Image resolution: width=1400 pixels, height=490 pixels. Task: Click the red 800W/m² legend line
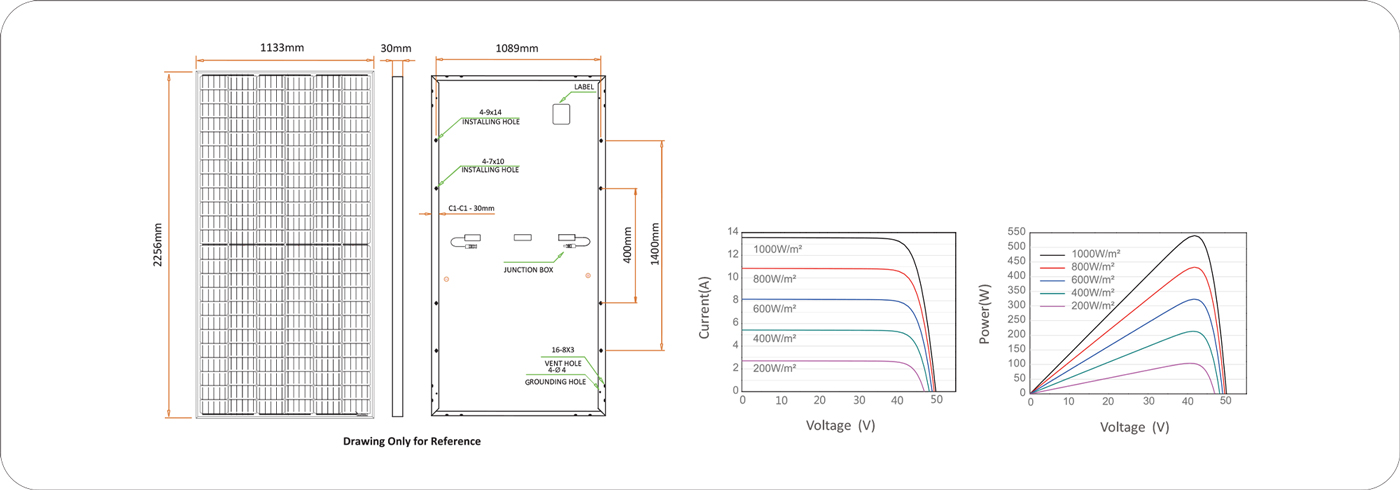tap(1052, 267)
